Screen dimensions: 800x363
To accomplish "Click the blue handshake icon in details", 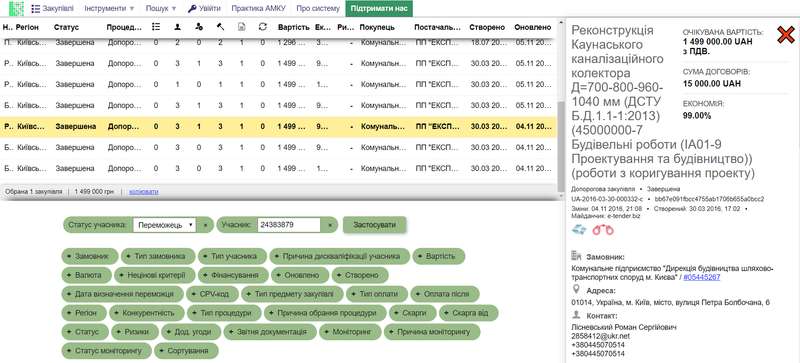I will click(x=580, y=230).
